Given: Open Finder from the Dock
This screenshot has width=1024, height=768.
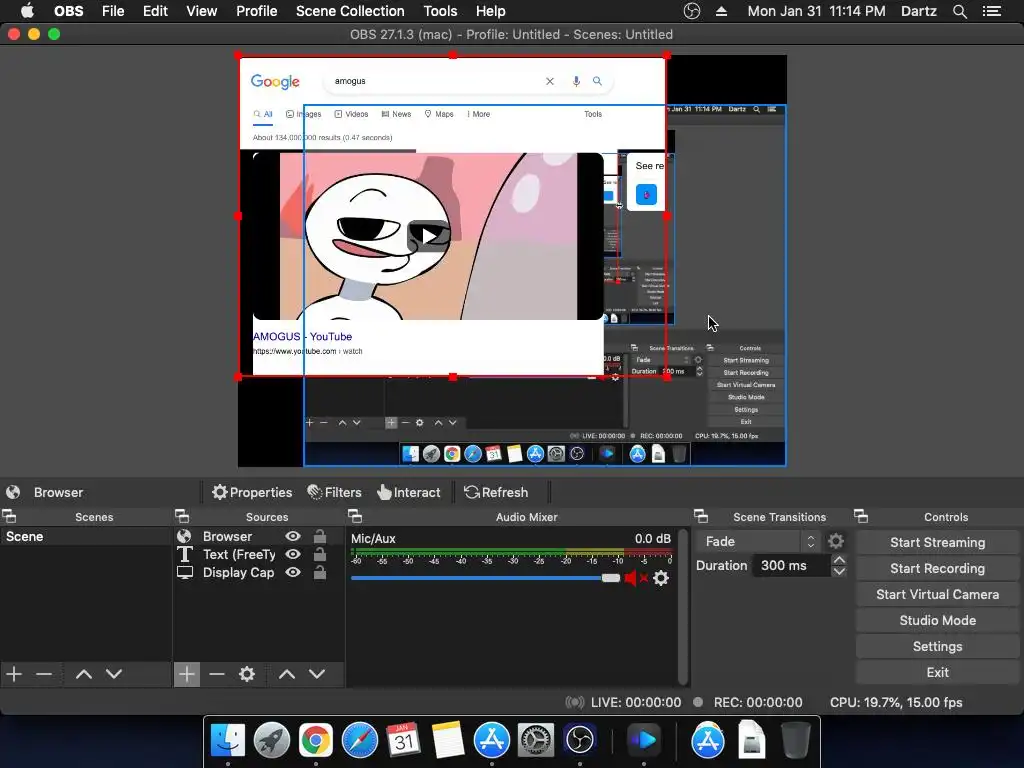Looking at the screenshot, I should [x=228, y=741].
